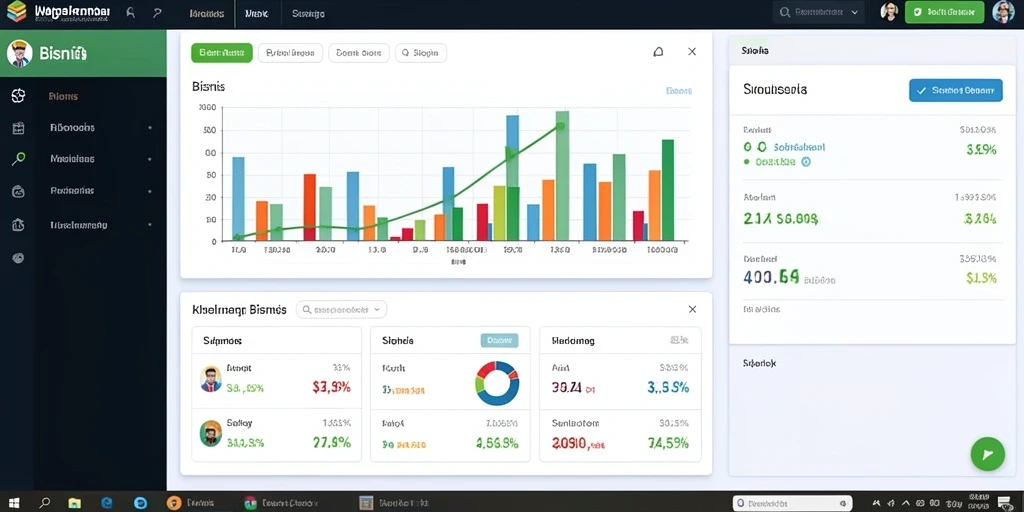
Task: Click the stacked-layers app logo in top-left corner
Action: coord(16,11)
